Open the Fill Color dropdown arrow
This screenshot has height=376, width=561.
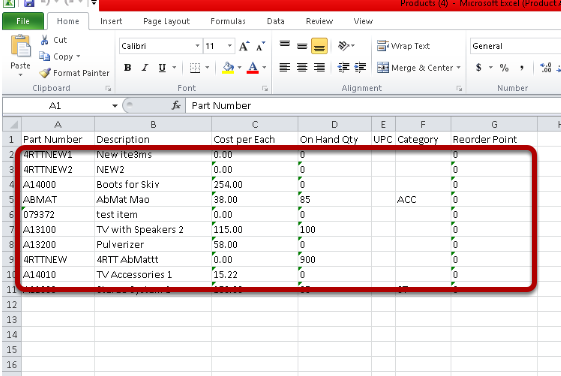(x=239, y=68)
